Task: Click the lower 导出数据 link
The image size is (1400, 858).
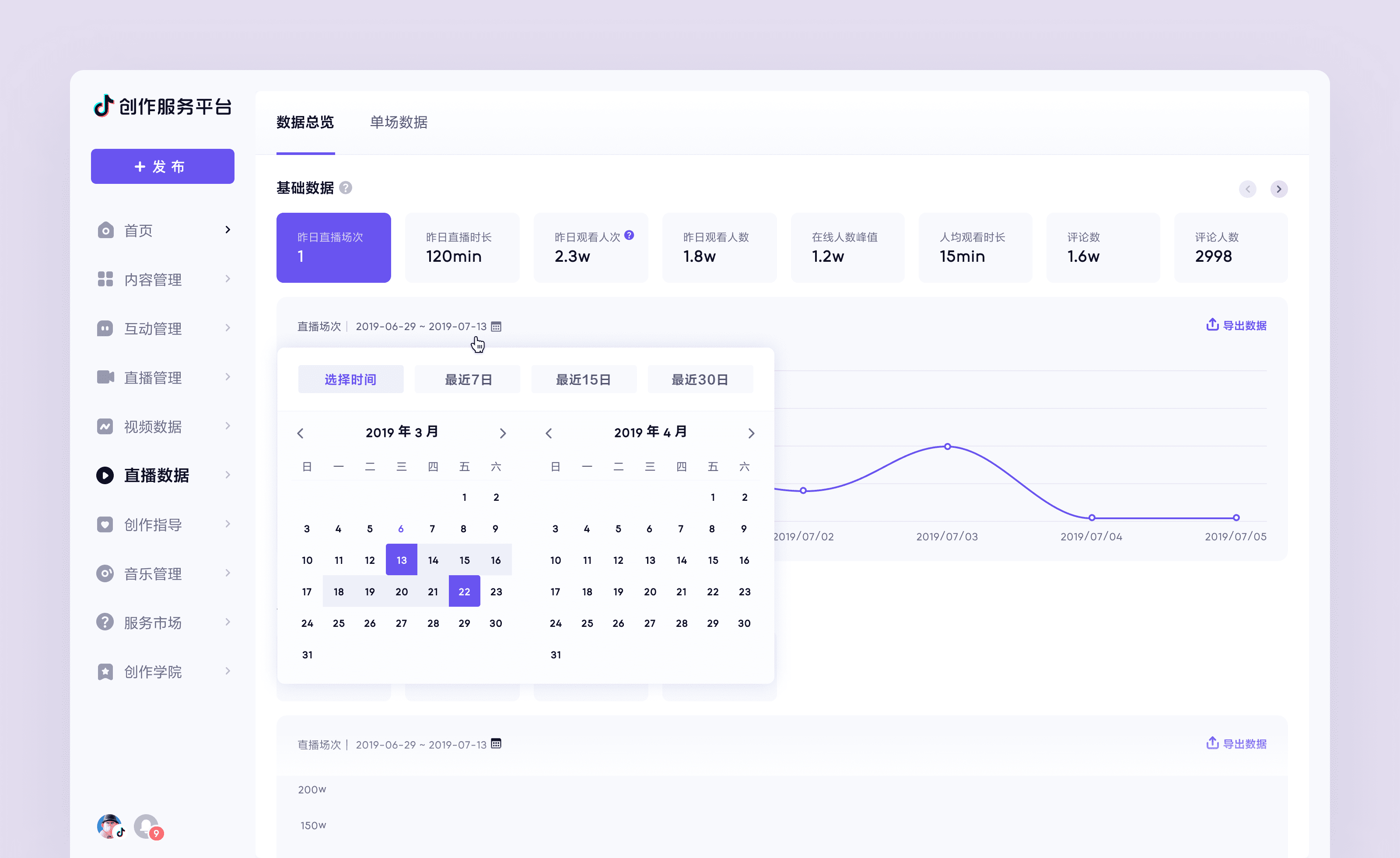Action: point(1244,744)
